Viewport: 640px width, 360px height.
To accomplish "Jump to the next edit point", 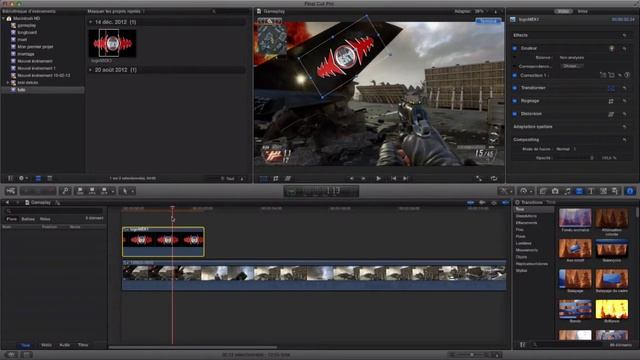I will 406,178.
